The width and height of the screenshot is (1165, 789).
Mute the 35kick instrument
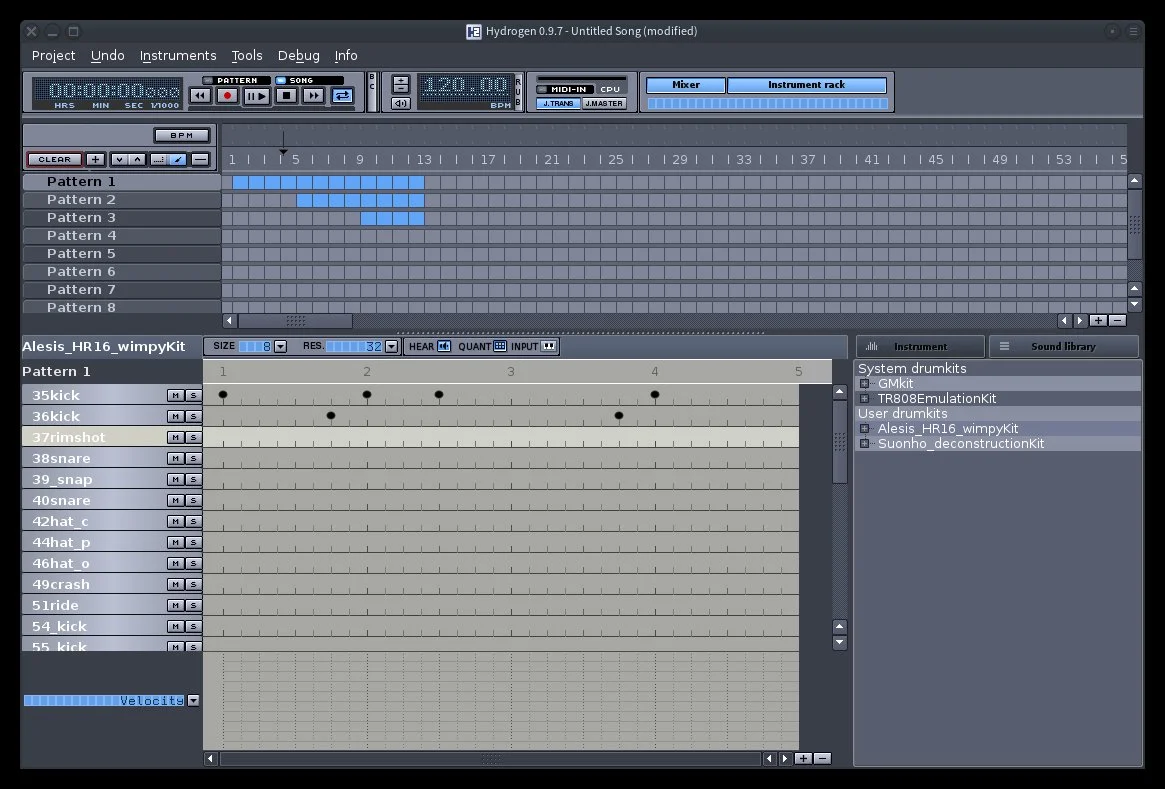coord(175,395)
